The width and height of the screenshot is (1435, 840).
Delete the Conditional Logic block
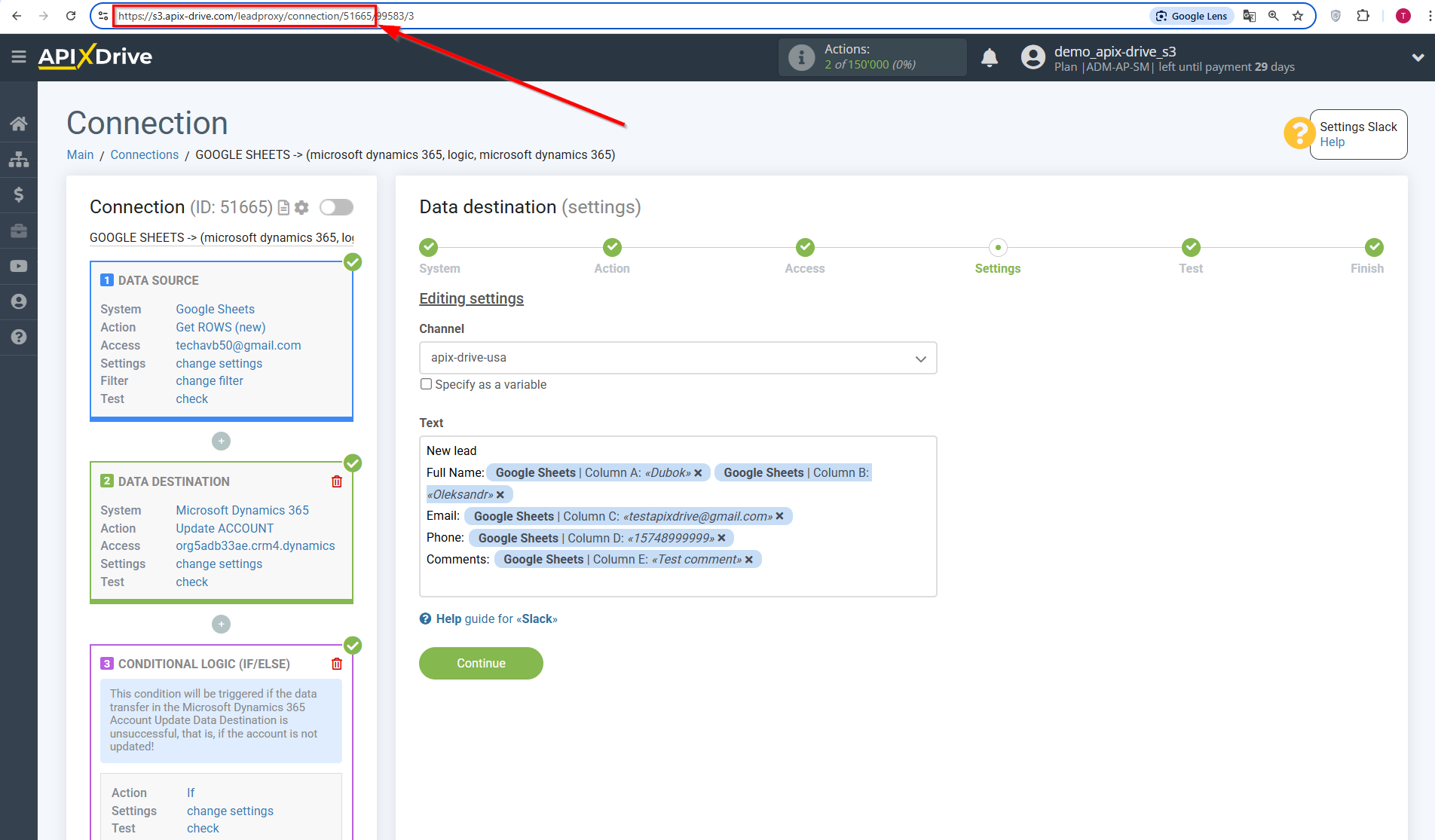pyautogui.click(x=337, y=664)
